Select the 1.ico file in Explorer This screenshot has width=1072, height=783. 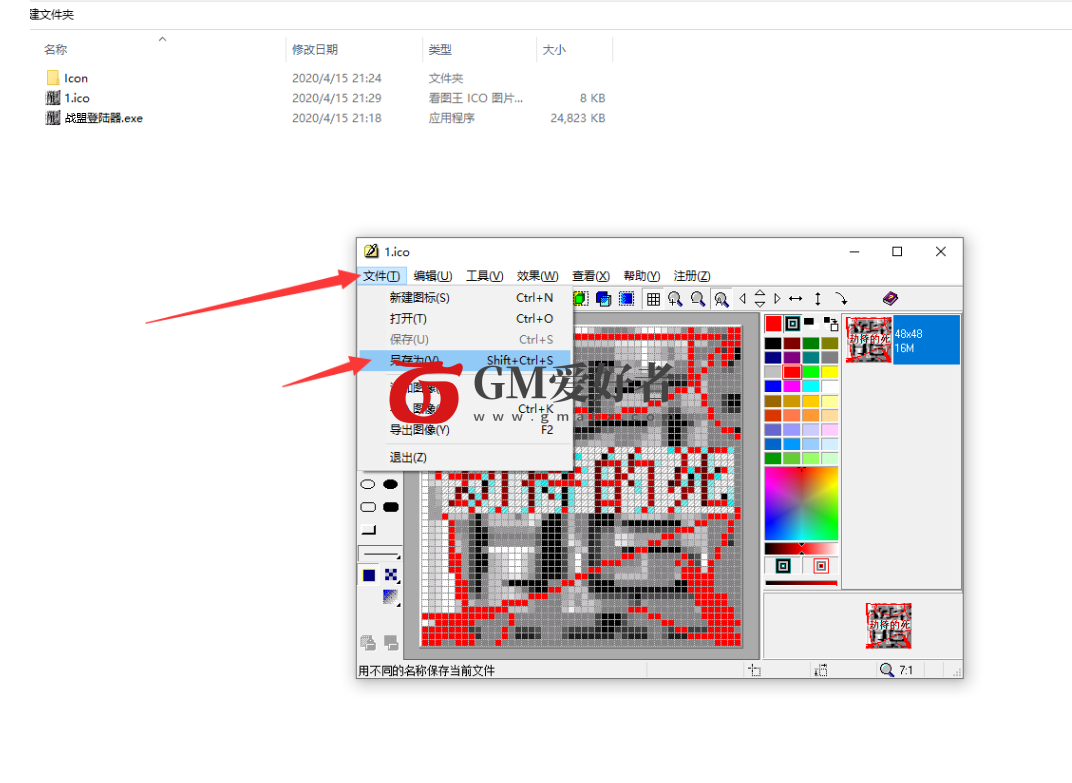(68, 98)
